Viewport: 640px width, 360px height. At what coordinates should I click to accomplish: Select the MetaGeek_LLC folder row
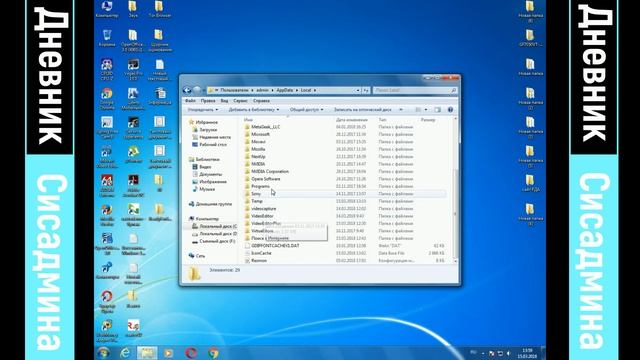(345, 127)
